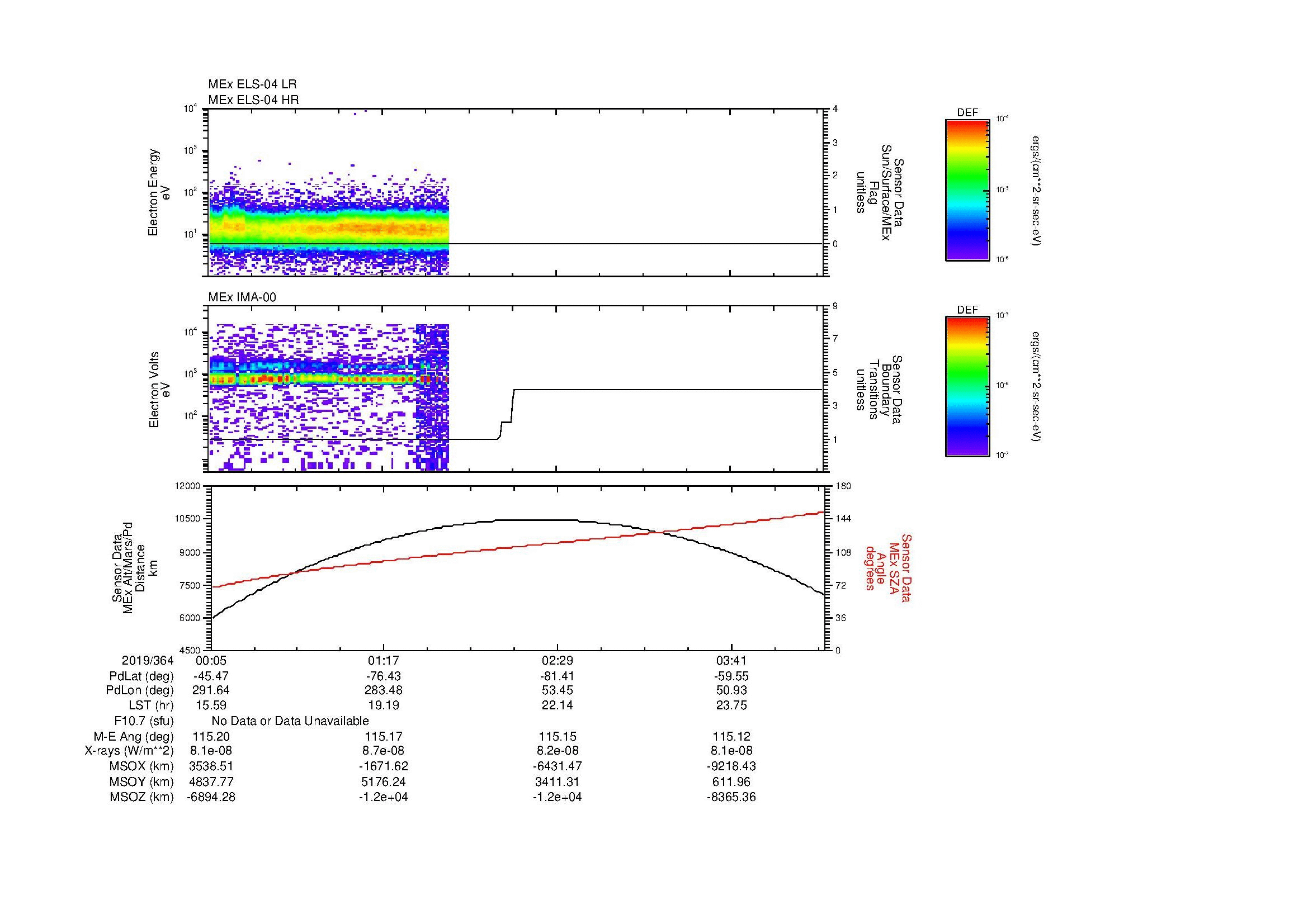
Task: Click the MSOX (km) row label
Action: coord(141,766)
